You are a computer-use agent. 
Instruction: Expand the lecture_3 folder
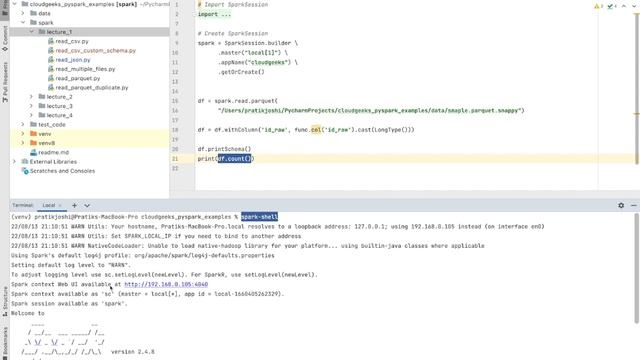[31, 106]
